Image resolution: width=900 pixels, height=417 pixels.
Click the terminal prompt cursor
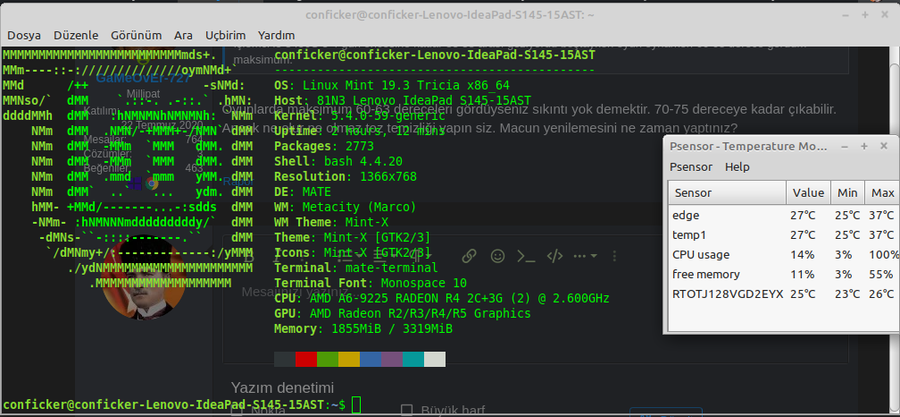(356, 404)
